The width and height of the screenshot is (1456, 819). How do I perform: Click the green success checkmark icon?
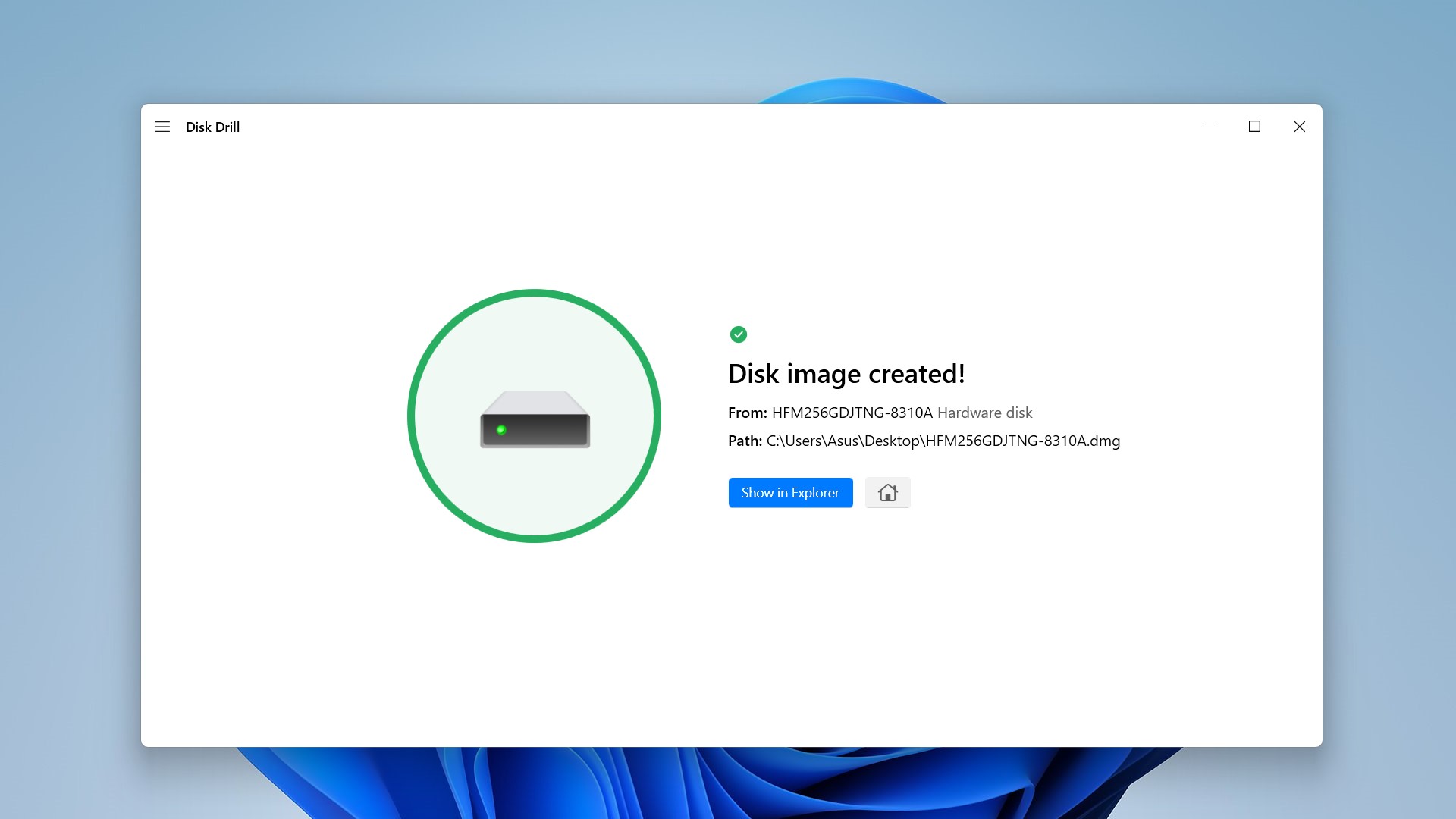coord(738,334)
